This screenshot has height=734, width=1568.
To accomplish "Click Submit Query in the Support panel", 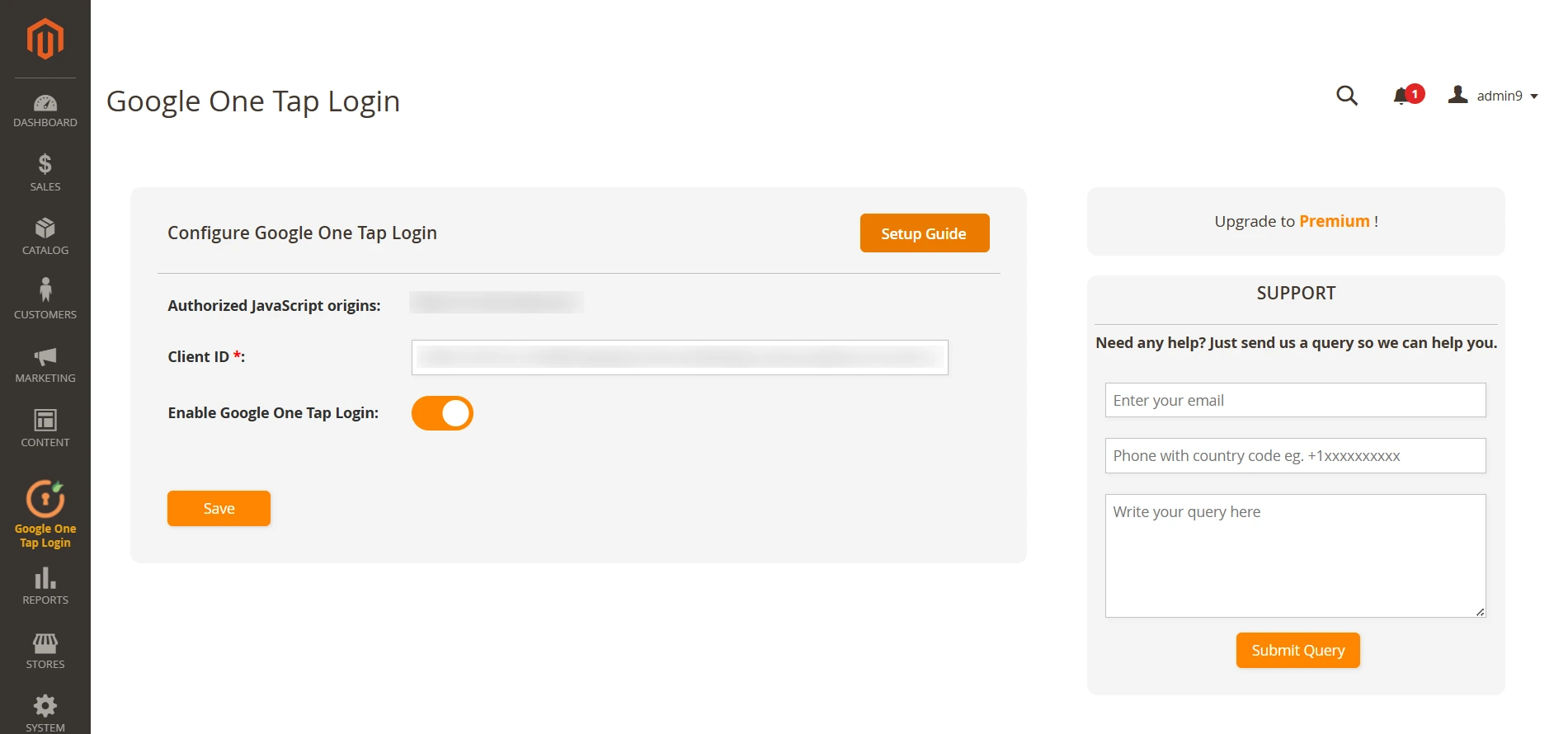I will point(1297,650).
